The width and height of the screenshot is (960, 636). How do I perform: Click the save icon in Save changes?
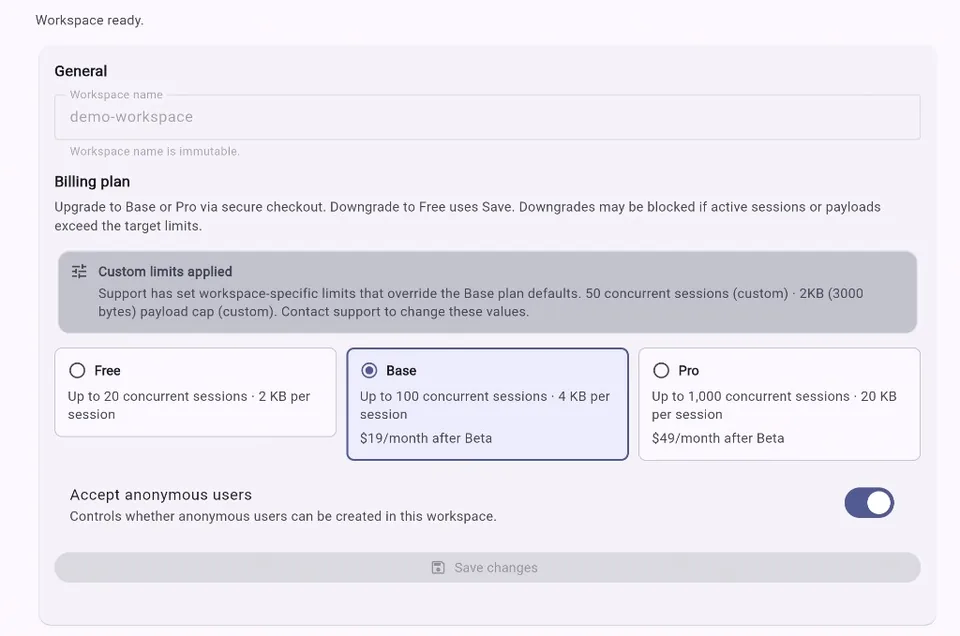438,567
